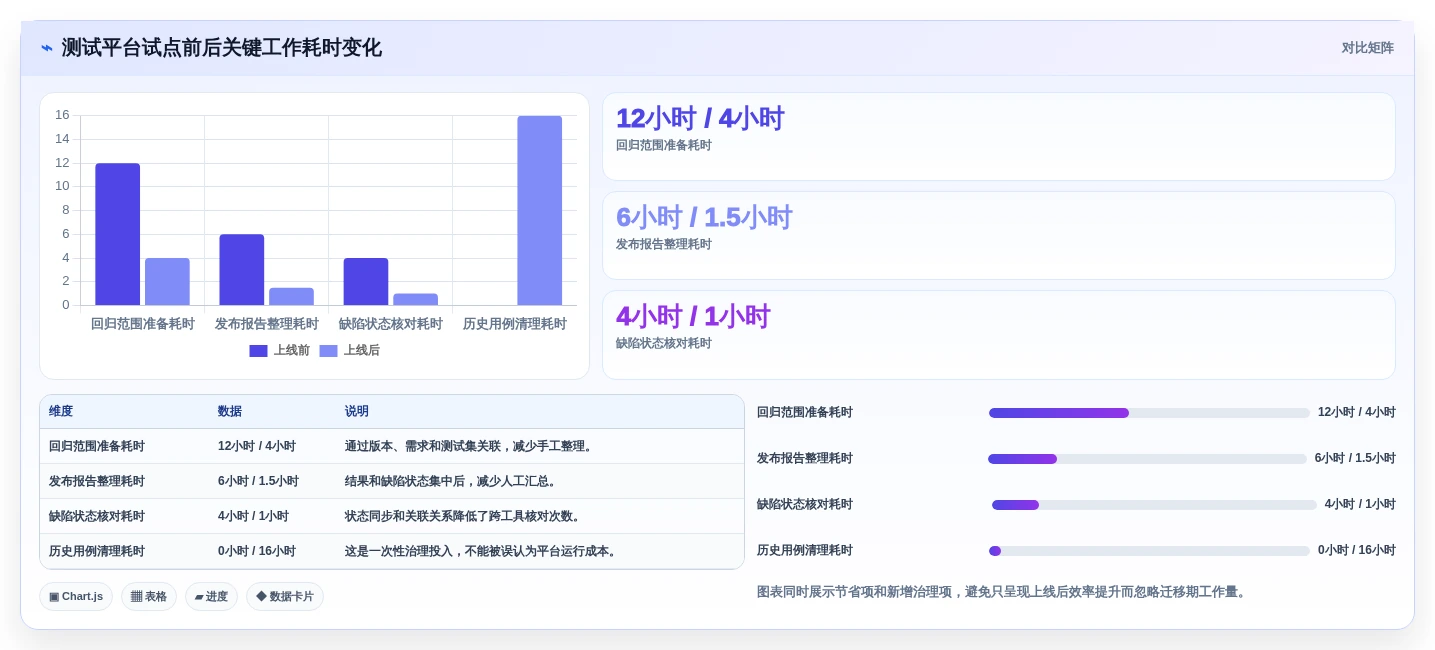The width and height of the screenshot is (1435, 650).
Task: Click progress label 回归范围准备耗时
Action: (805, 412)
